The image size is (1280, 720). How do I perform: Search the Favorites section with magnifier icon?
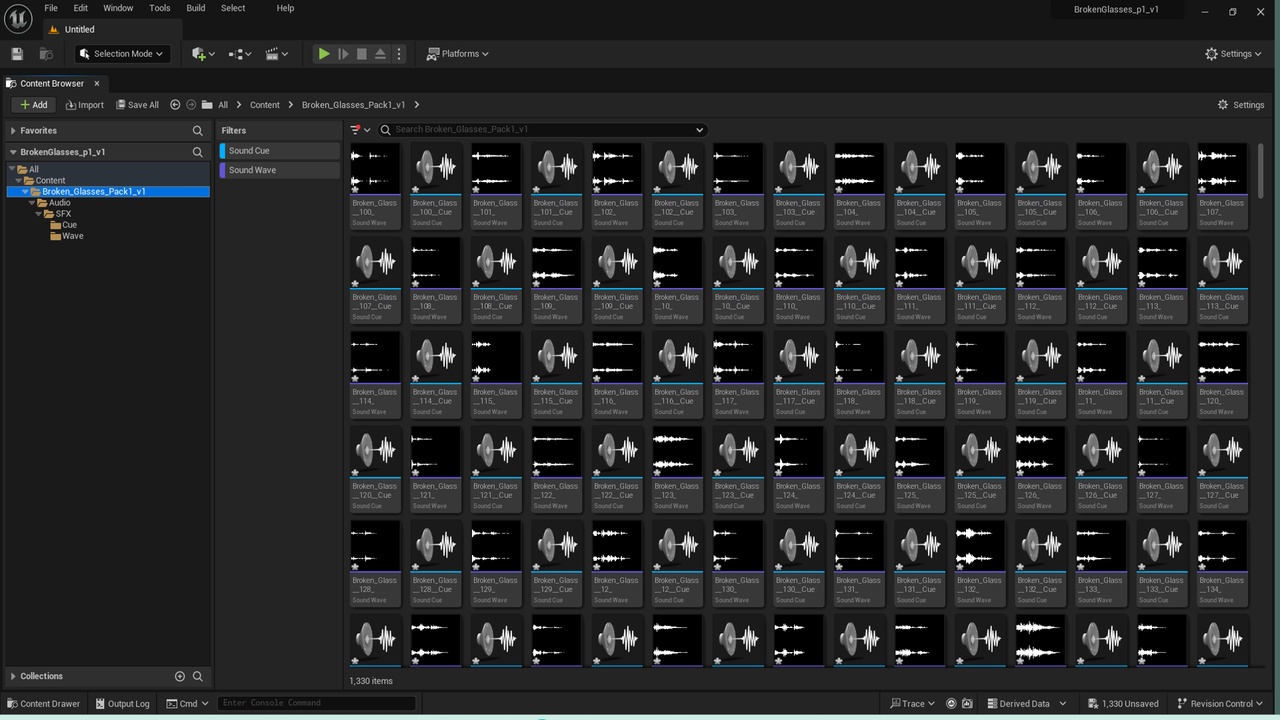pos(198,131)
